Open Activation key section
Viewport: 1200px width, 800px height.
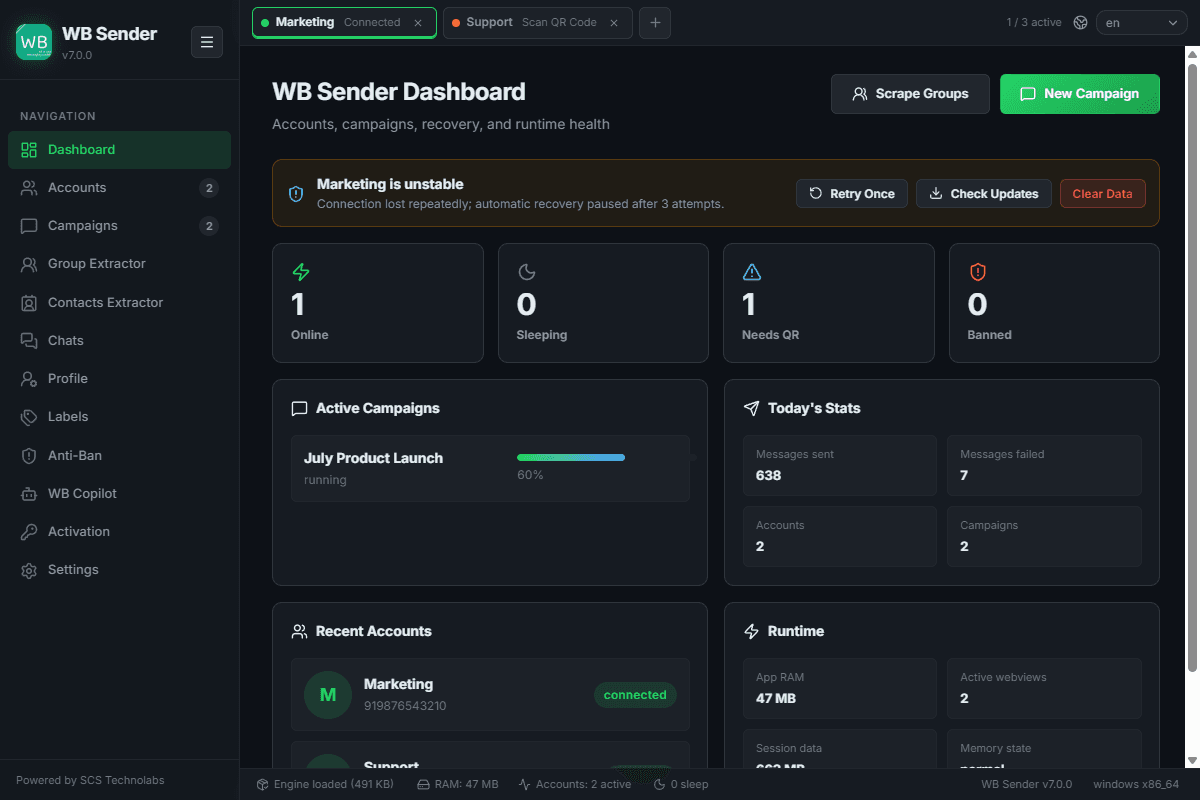120,531
